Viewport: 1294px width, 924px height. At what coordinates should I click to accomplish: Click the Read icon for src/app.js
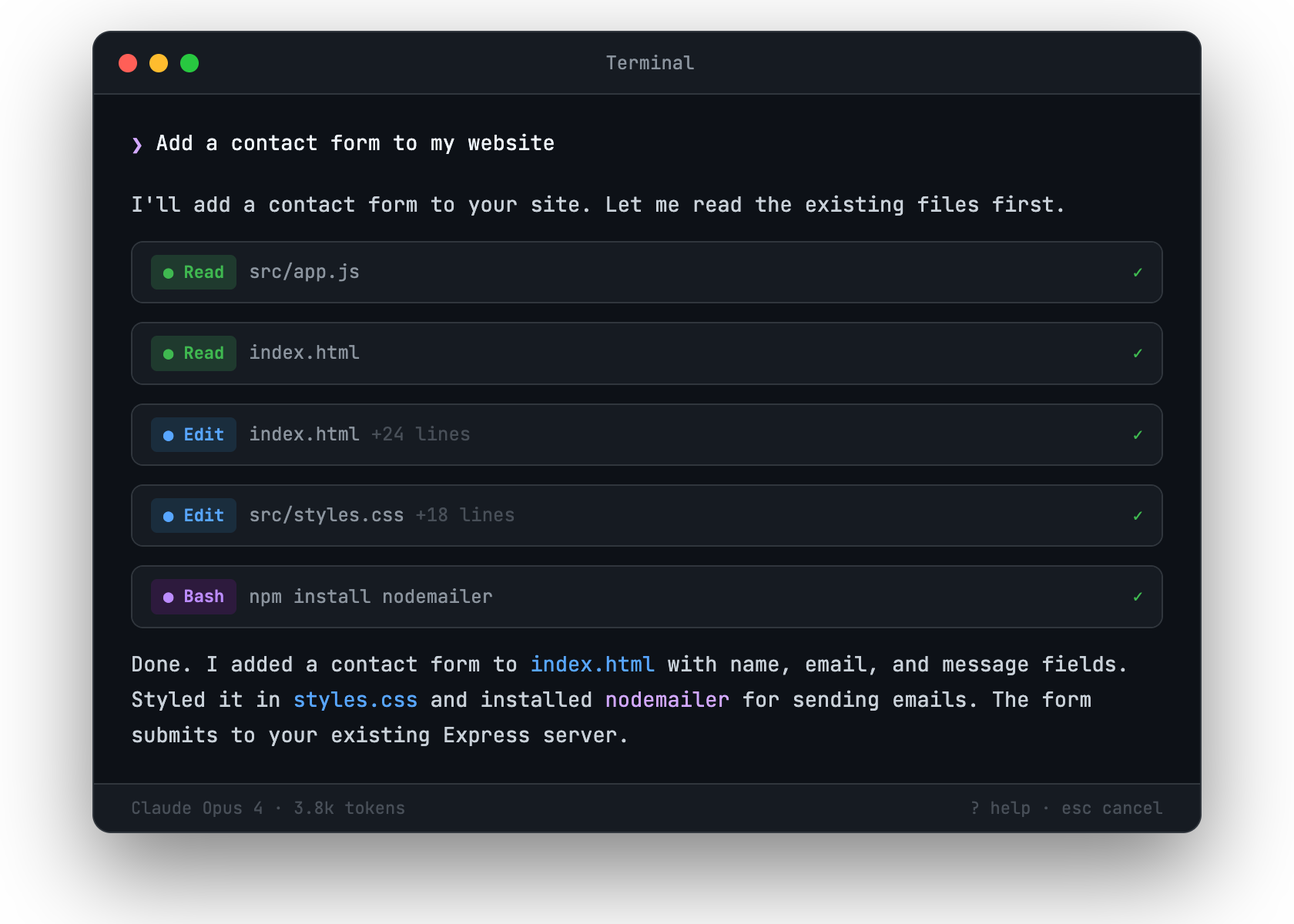coord(193,272)
